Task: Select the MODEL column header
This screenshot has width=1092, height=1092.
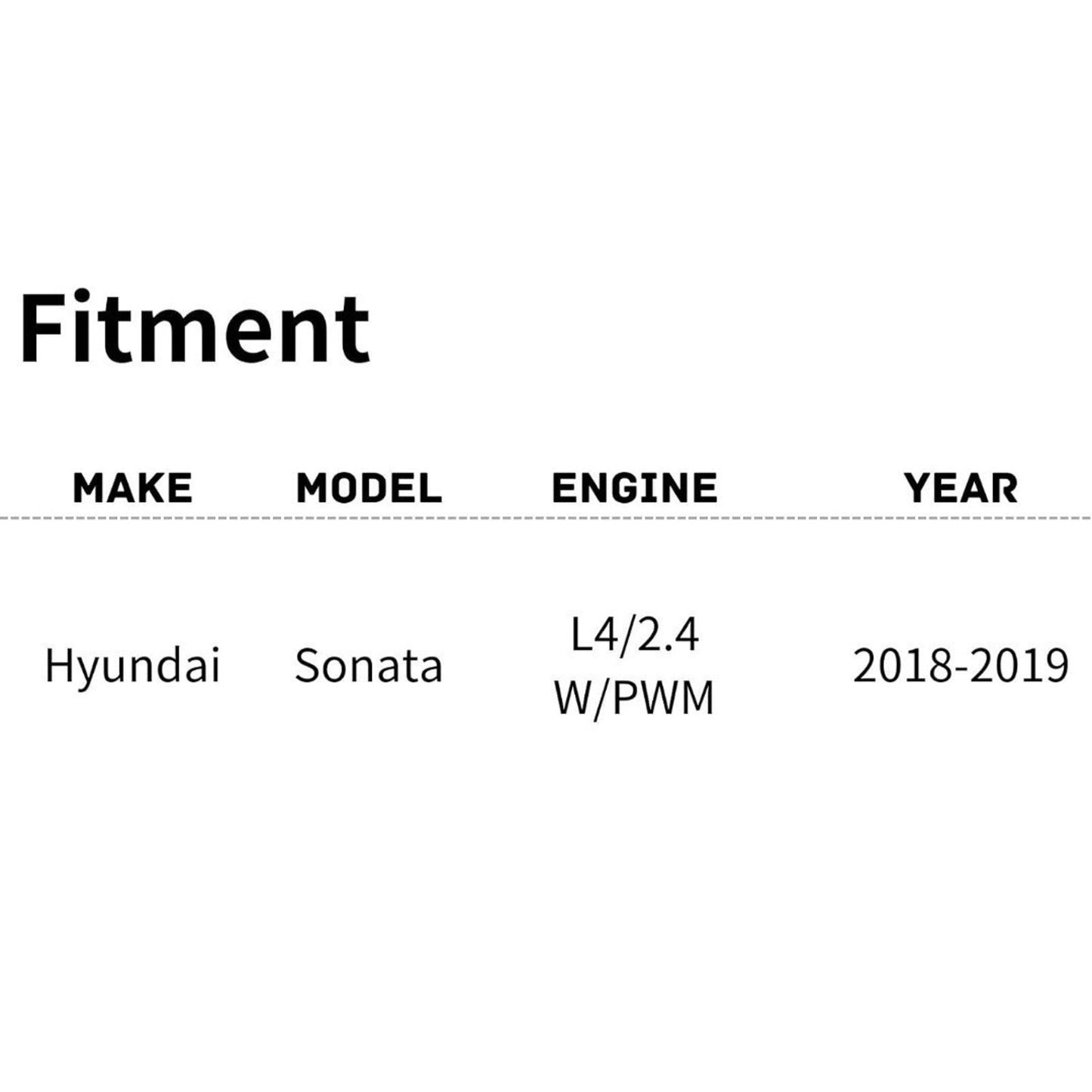Action: click(x=369, y=487)
